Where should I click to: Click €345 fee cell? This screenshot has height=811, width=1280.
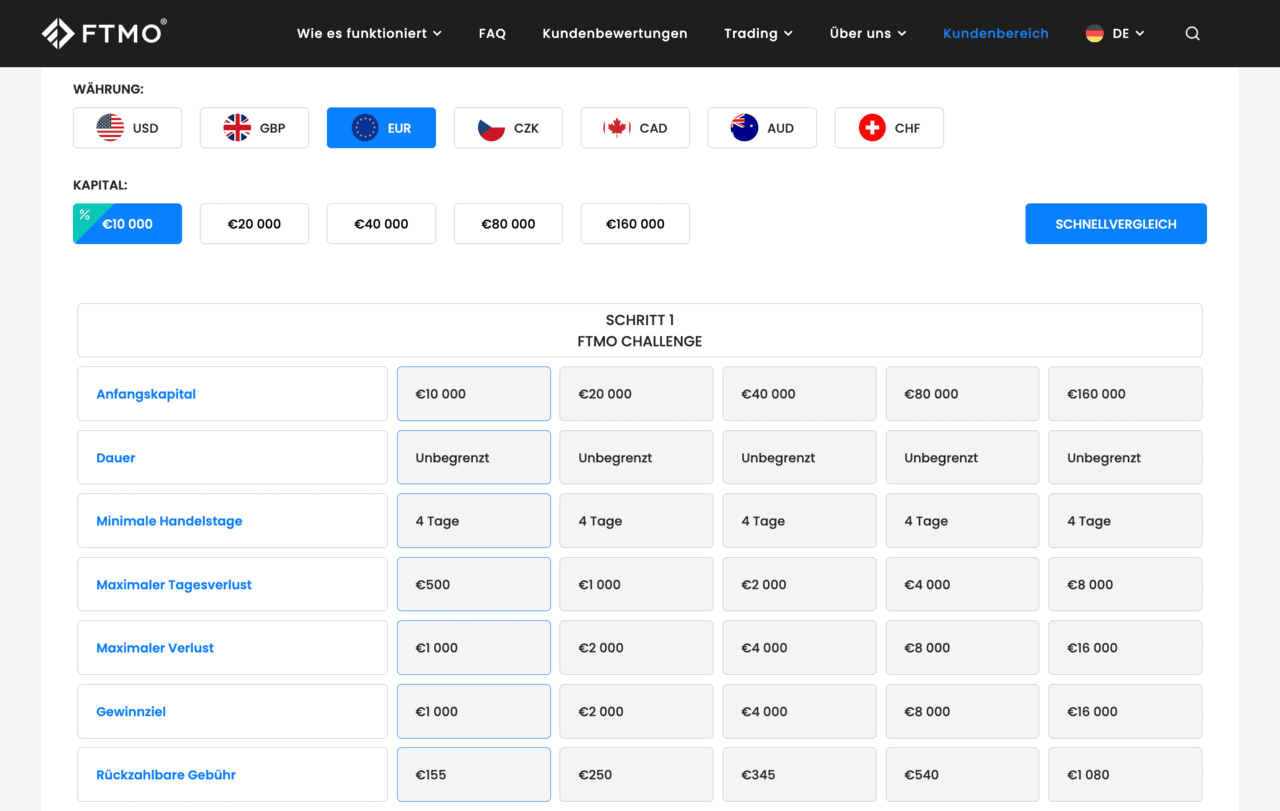(x=800, y=775)
